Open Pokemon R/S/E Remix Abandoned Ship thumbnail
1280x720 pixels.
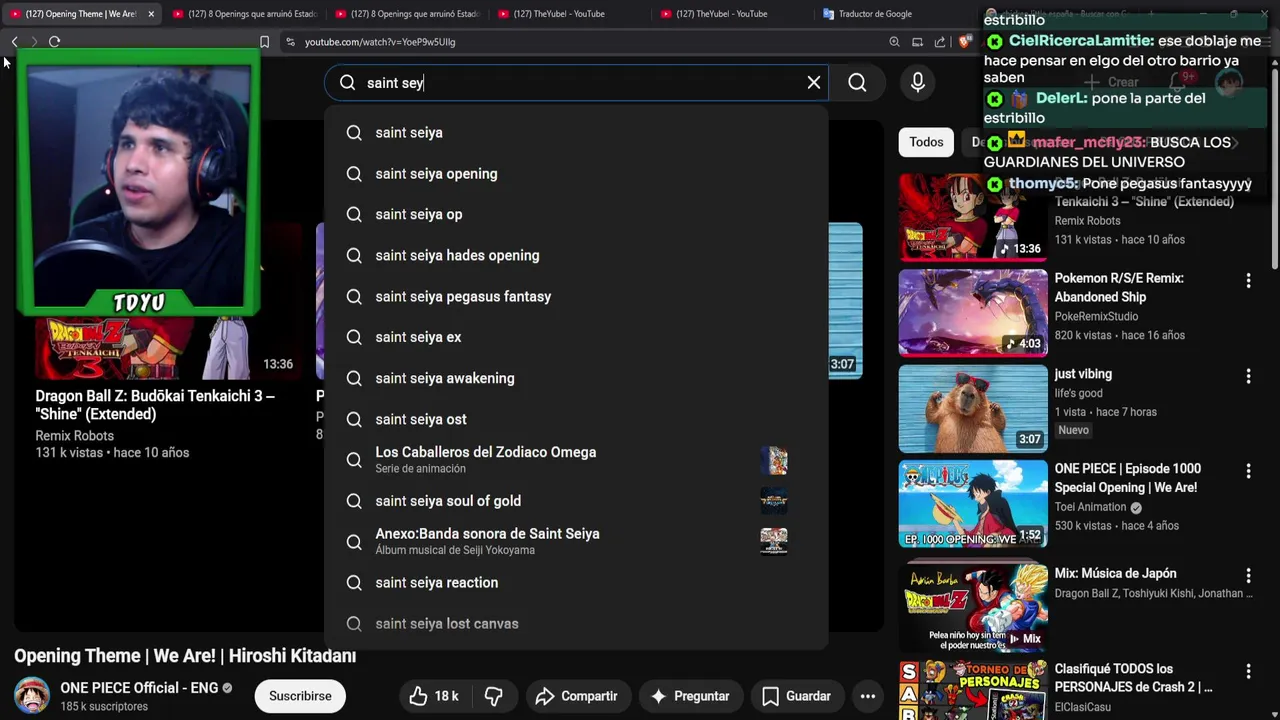pyautogui.click(x=973, y=313)
